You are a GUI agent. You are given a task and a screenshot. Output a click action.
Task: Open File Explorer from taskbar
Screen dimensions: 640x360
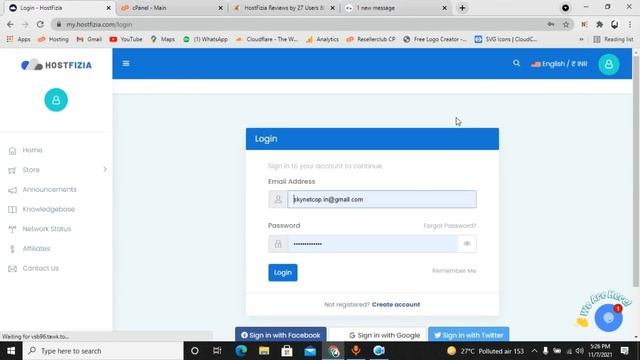(x=264, y=351)
